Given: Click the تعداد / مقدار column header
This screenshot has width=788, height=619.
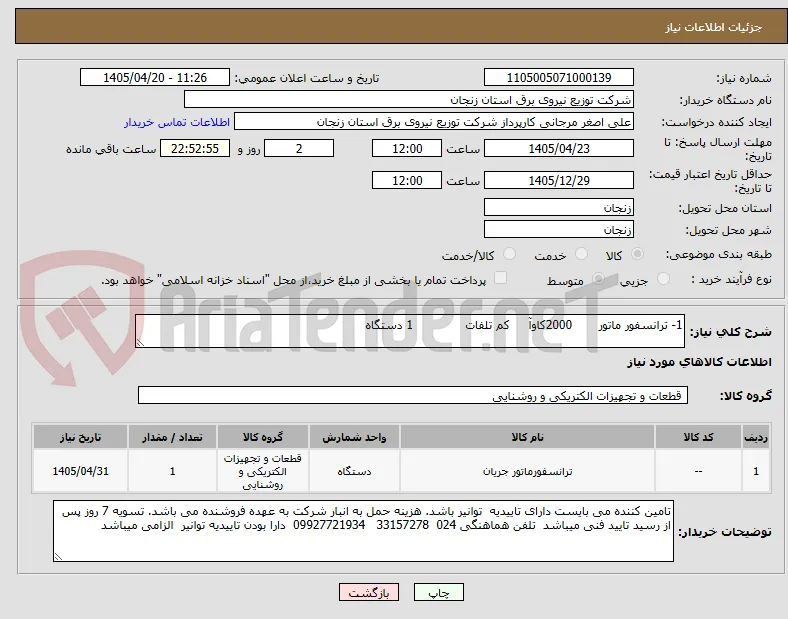Looking at the screenshot, I should pyautogui.click(x=172, y=437).
